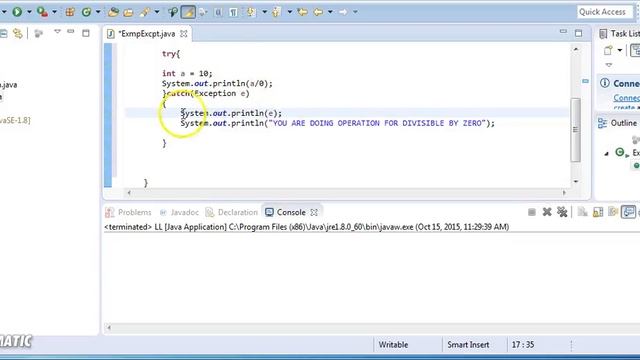Close the Console view tab

click(314, 212)
